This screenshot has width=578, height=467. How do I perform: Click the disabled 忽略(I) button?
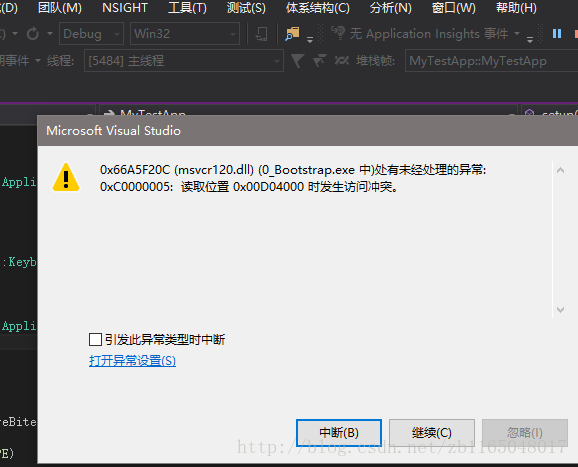(525, 432)
